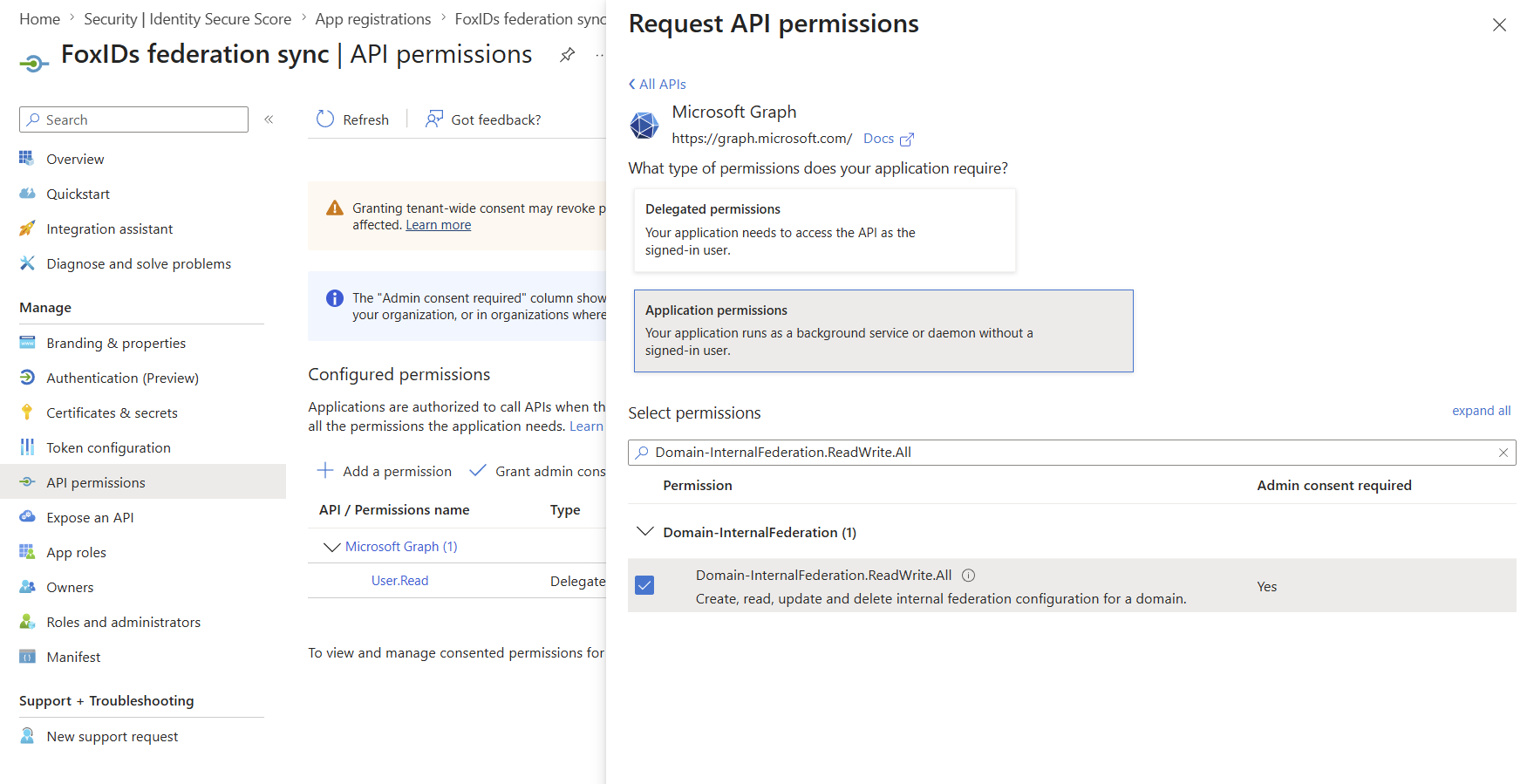Click the Overview sidebar icon
Viewport: 1534px width, 784px height.
pos(27,159)
